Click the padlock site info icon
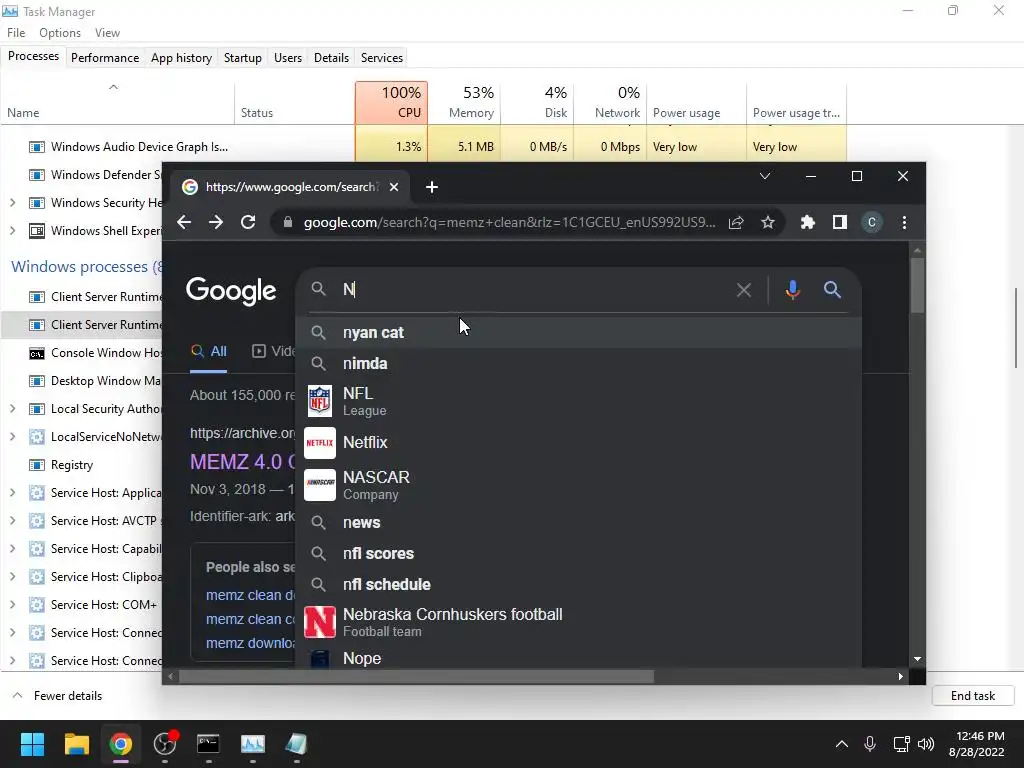Screen dimensions: 1024x768 tap(288, 223)
